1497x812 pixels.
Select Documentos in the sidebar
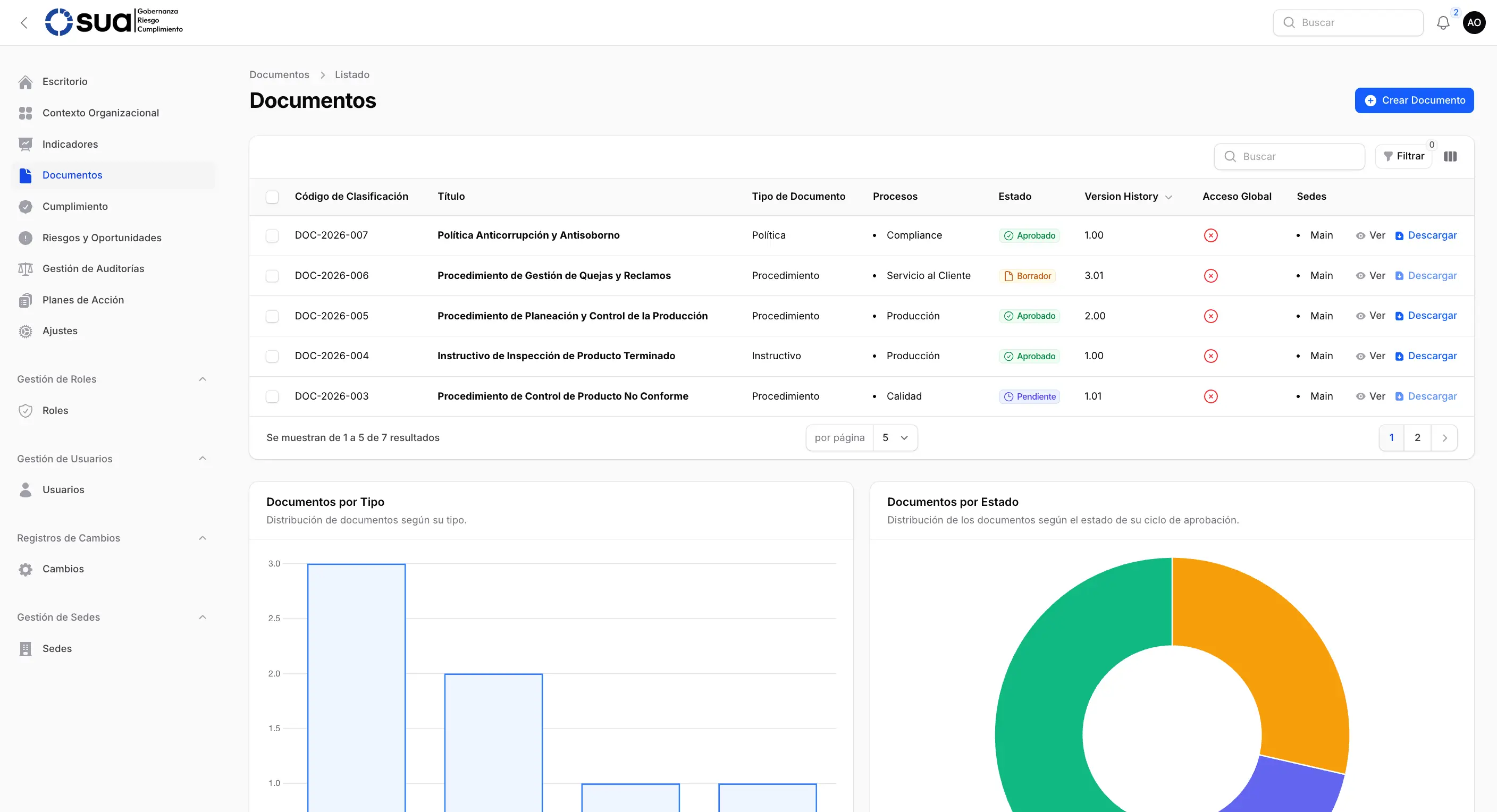click(113, 175)
